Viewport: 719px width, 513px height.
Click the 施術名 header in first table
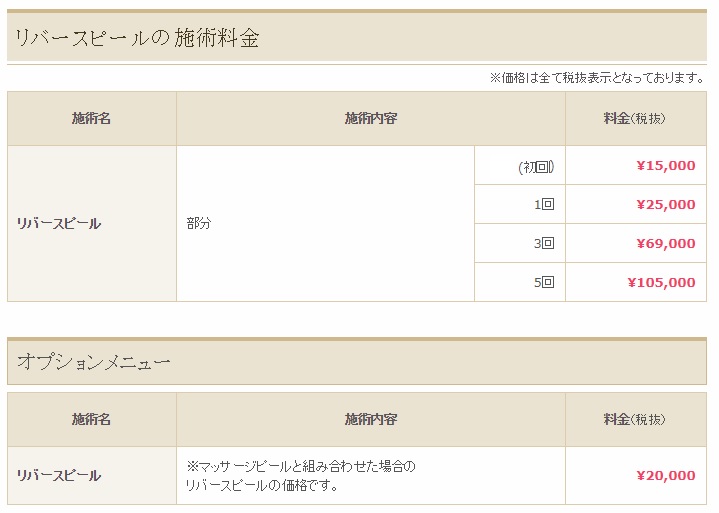coord(91,119)
